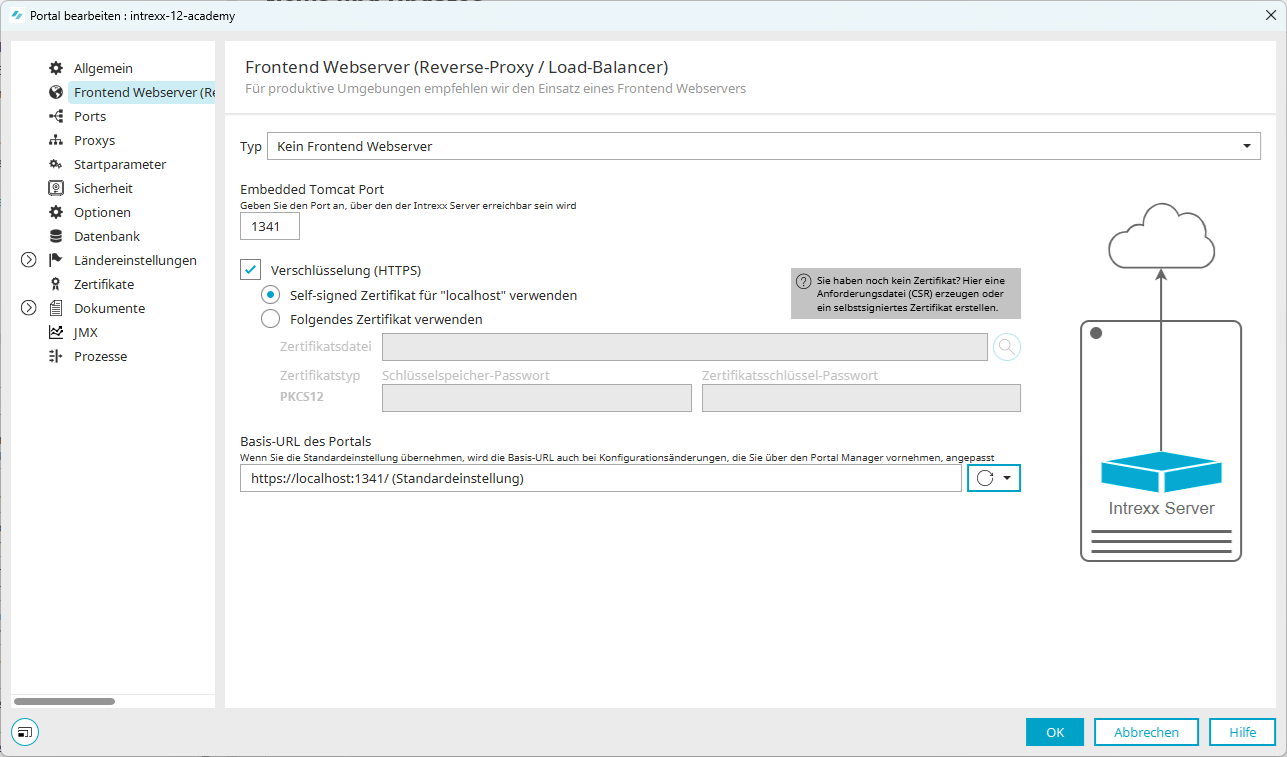Click into the Embedded Tomcat Port field

point(270,227)
